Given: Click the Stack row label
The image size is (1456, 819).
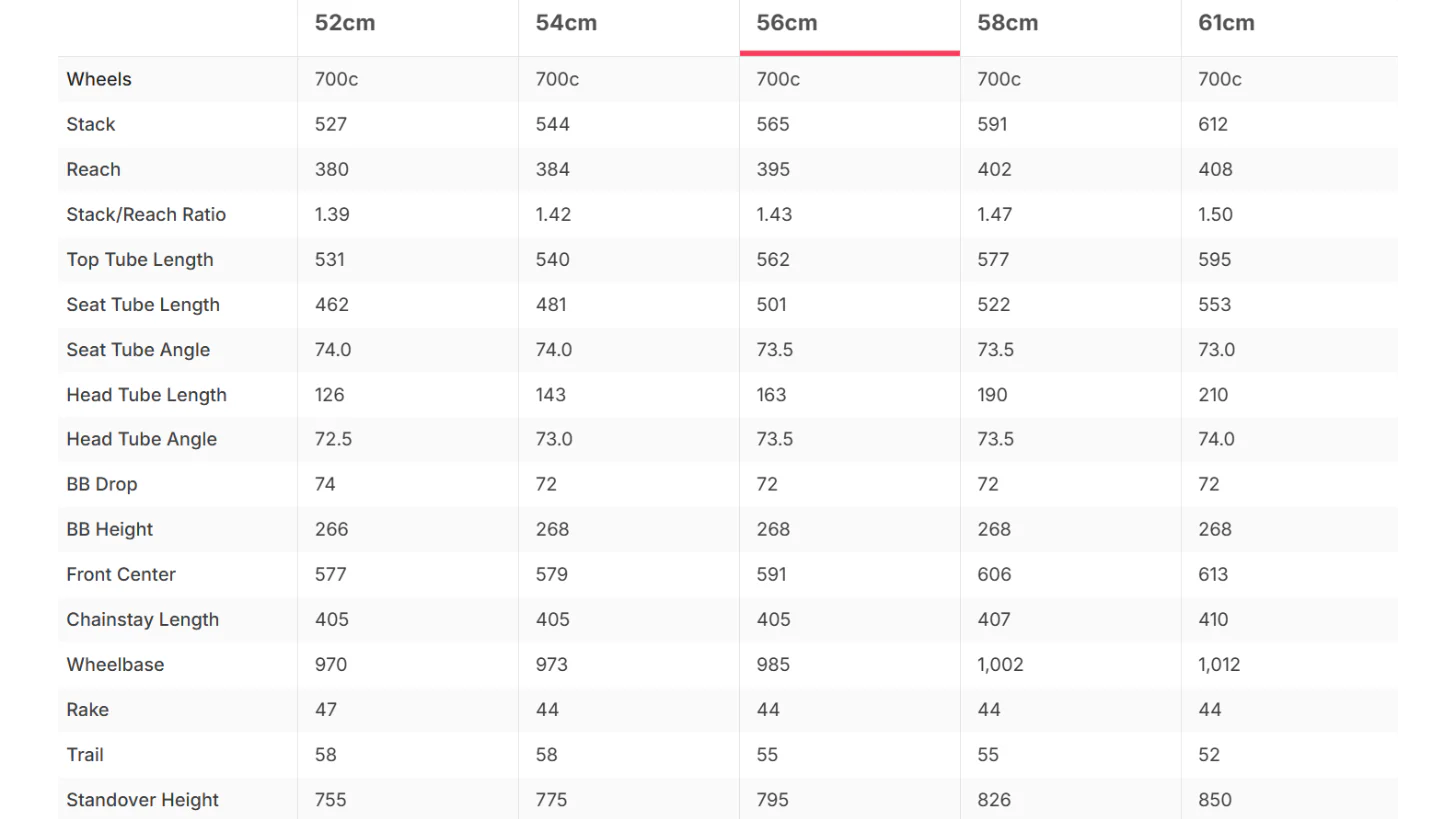Looking at the screenshot, I should click(x=91, y=124).
